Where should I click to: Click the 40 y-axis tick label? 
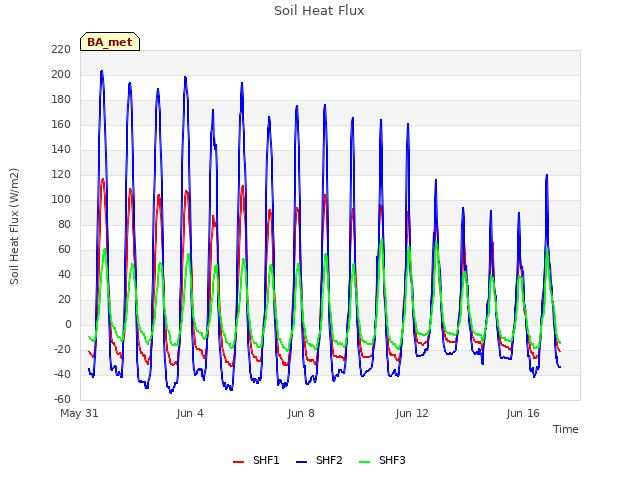pyautogui.click(x=64, y=275)
